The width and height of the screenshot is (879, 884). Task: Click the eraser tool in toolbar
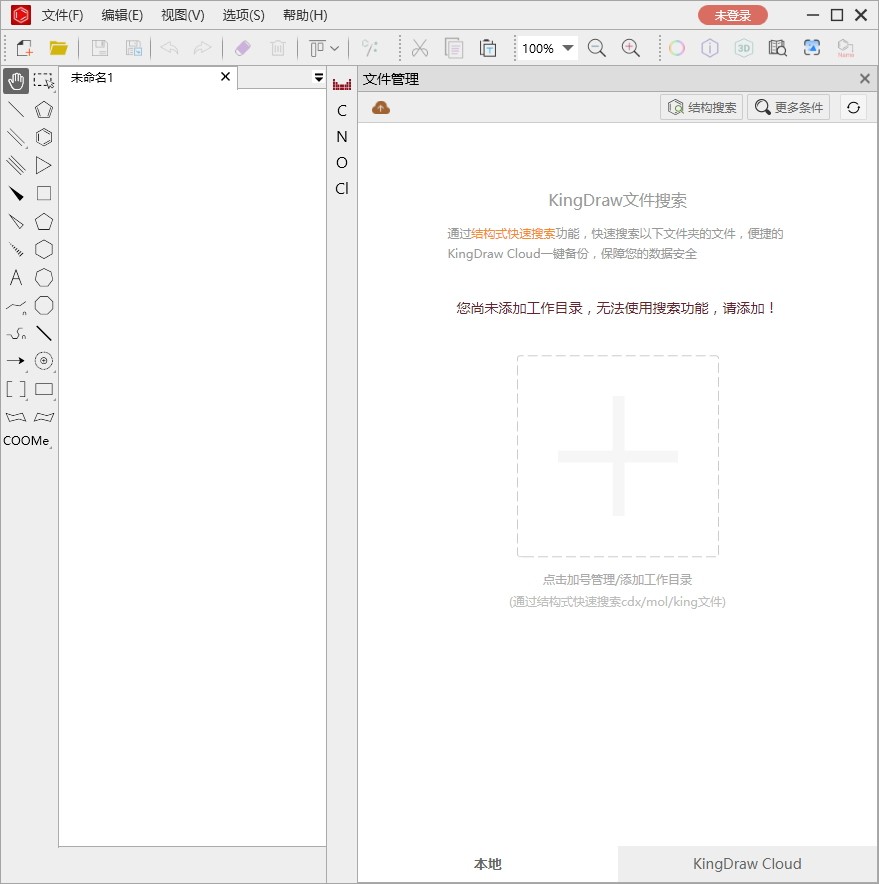click(x=243, y=48)
